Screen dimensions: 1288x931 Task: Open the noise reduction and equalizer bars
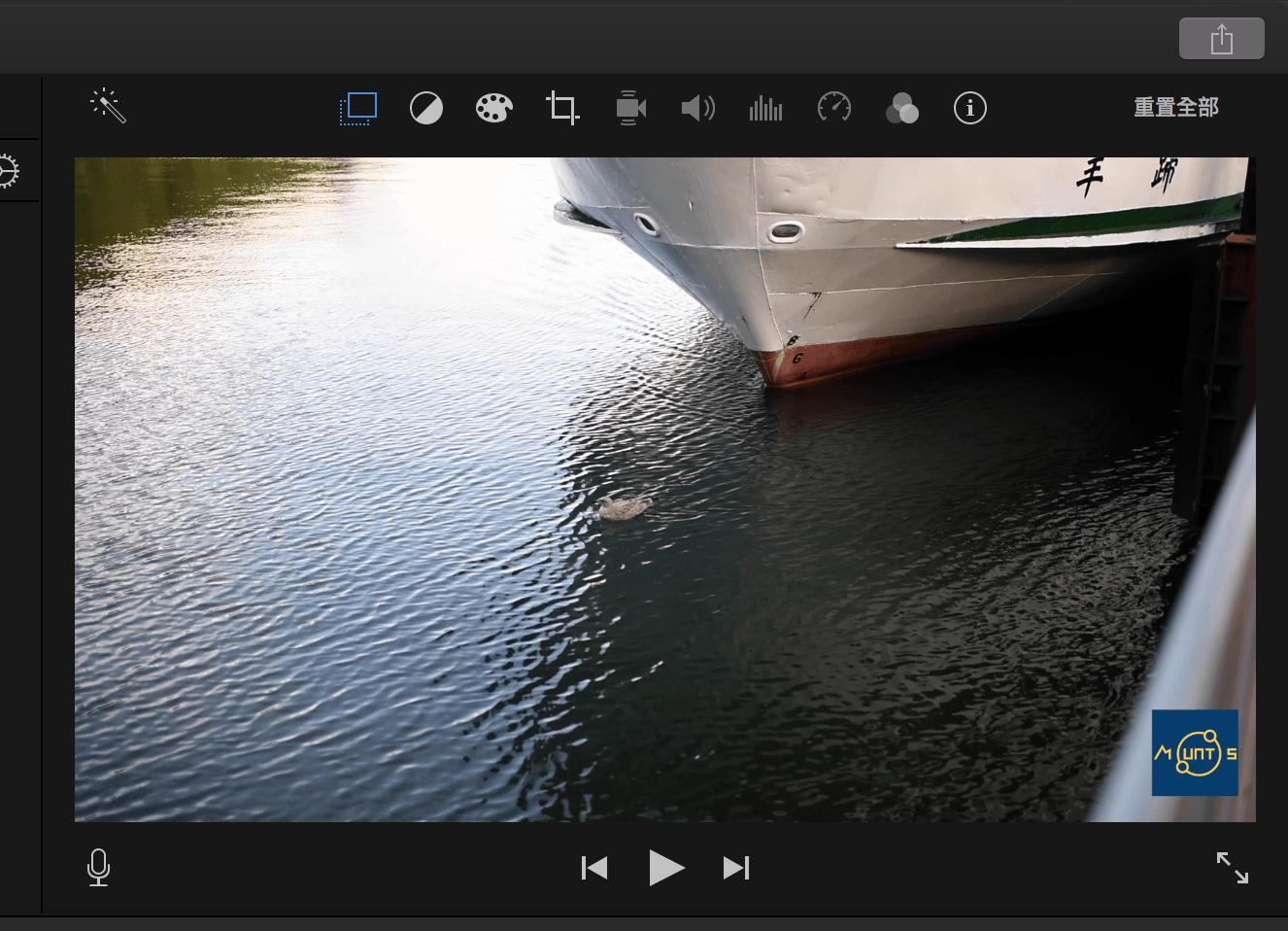765,108
